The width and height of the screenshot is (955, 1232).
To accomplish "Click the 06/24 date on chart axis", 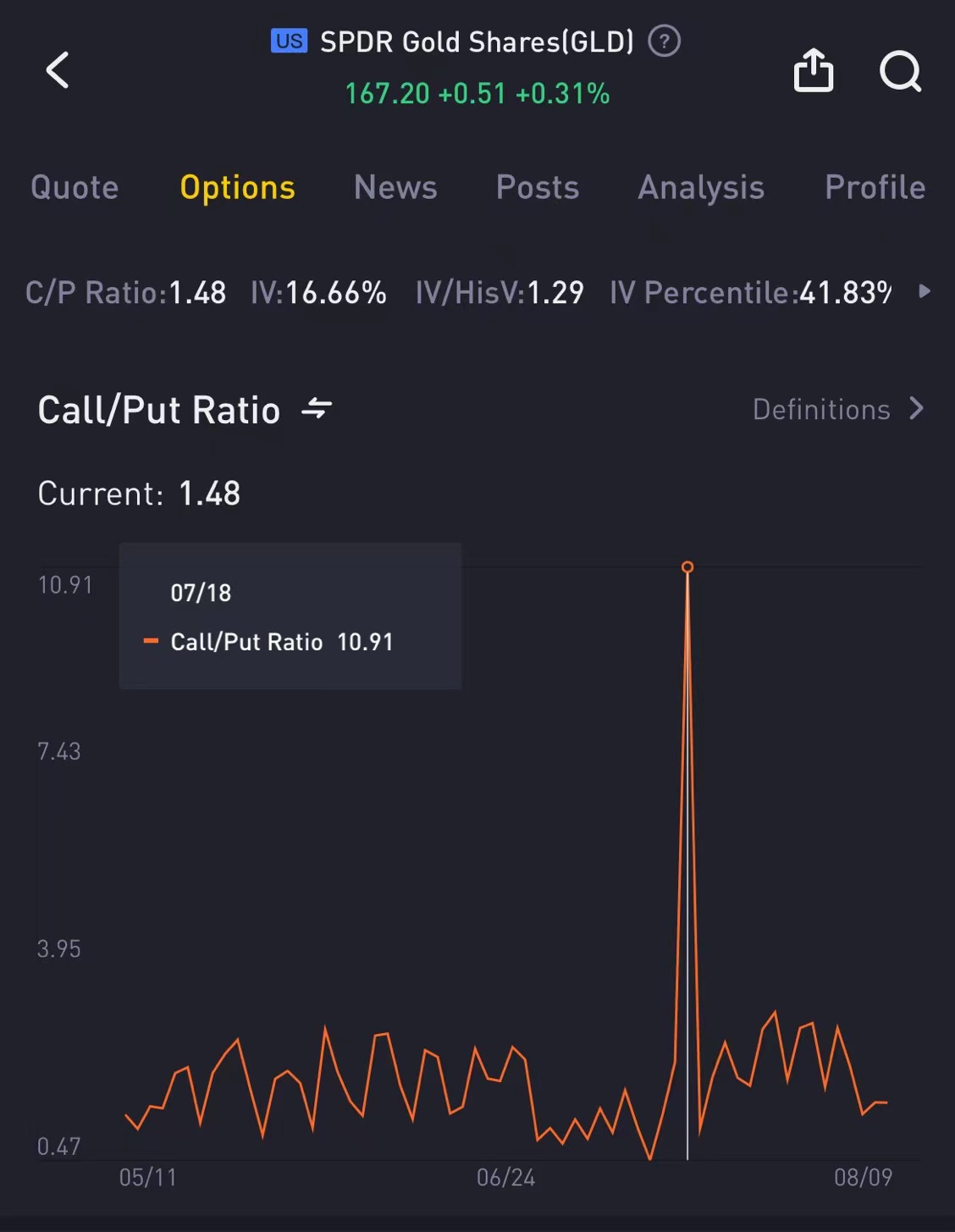I will click(x=505, y=1177).
